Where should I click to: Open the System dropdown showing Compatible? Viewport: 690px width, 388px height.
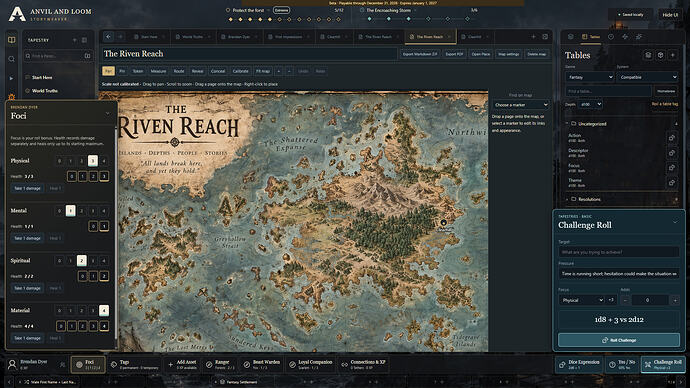click(x=647, y=77)
